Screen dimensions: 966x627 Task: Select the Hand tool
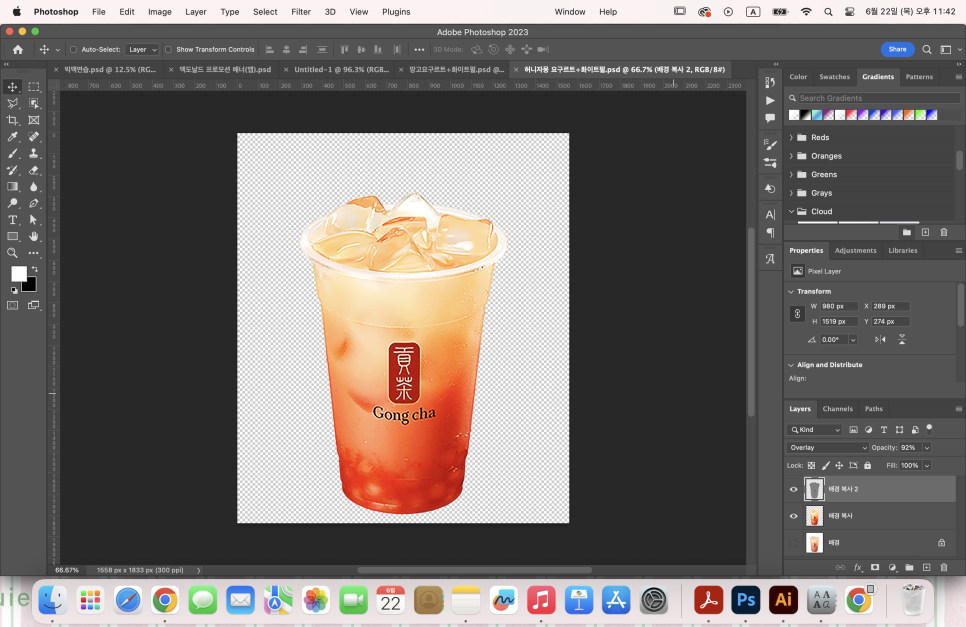(x=34, y=237)
